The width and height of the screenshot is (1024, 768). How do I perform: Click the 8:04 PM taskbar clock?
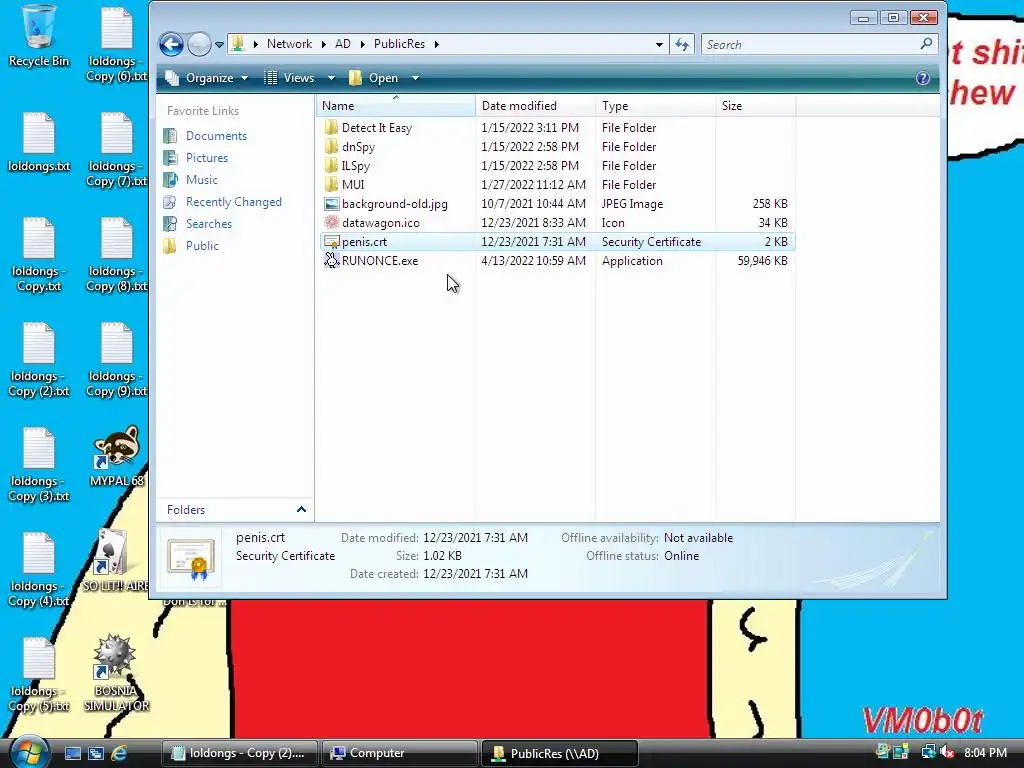tap(985, 753)
